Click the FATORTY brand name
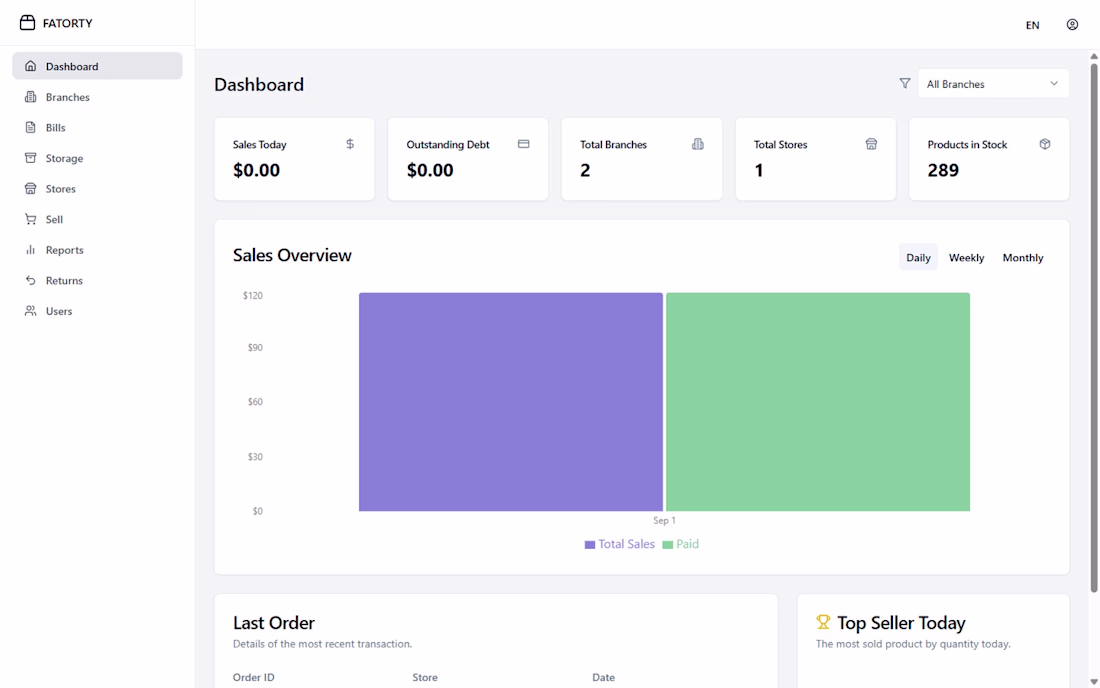This screenshot has width=1100, height=688. (67, 23)
